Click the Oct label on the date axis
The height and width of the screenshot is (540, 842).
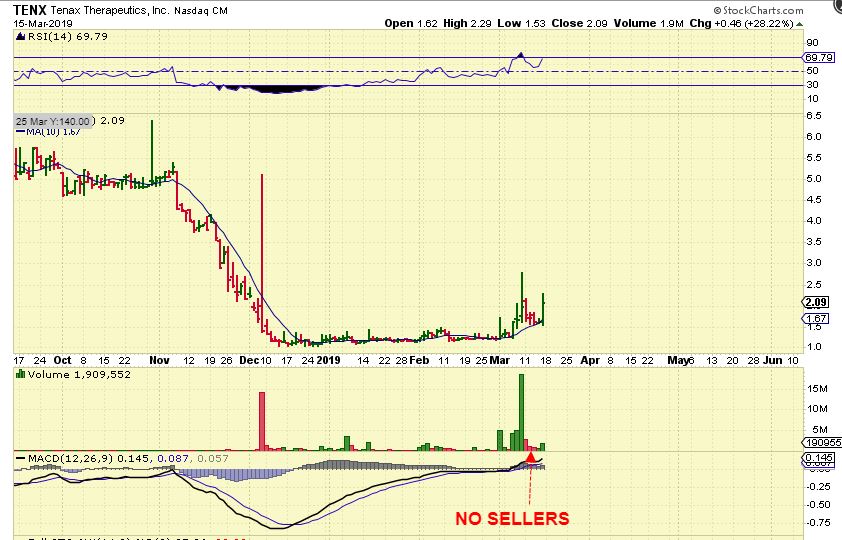[x=63, y=360]
